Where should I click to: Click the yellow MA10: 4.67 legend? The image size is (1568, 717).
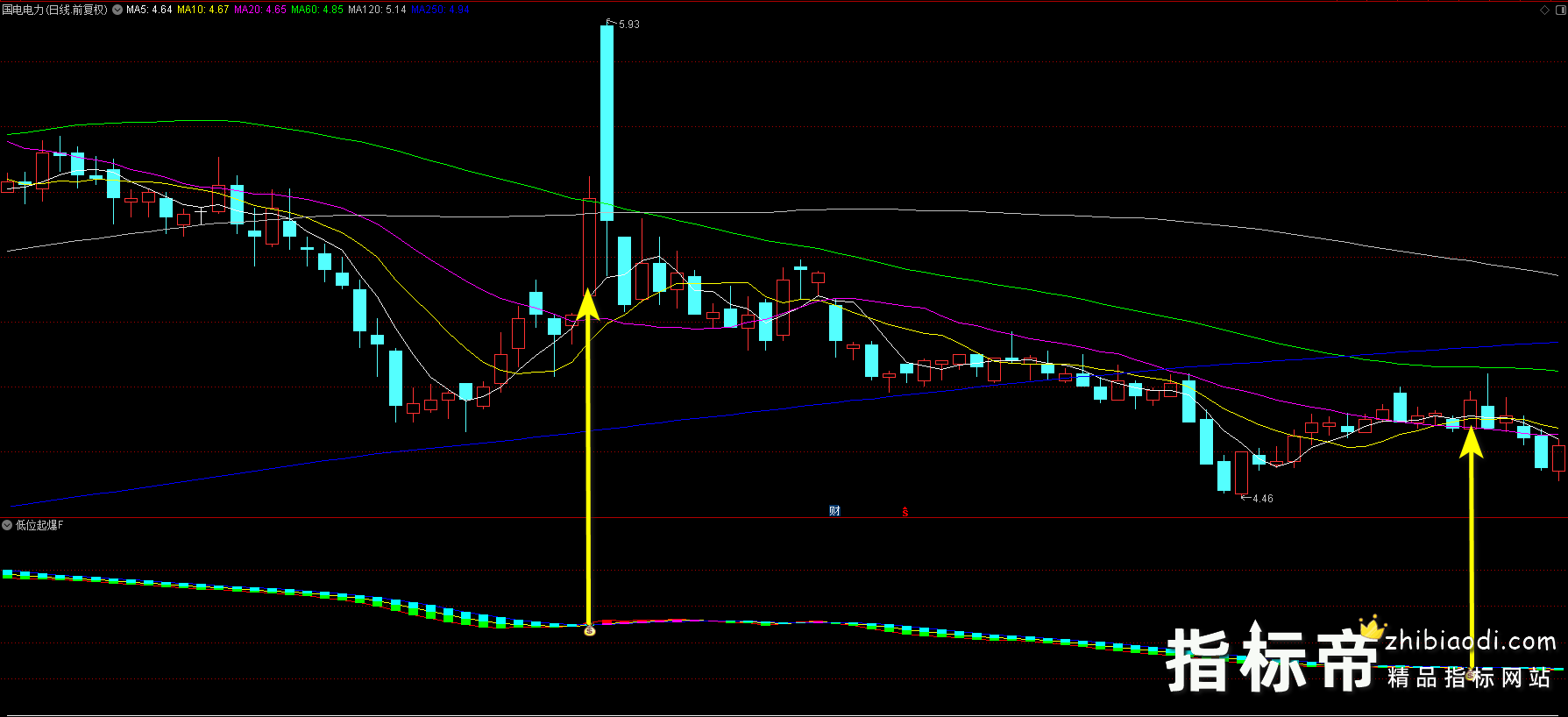click(202, 10)
